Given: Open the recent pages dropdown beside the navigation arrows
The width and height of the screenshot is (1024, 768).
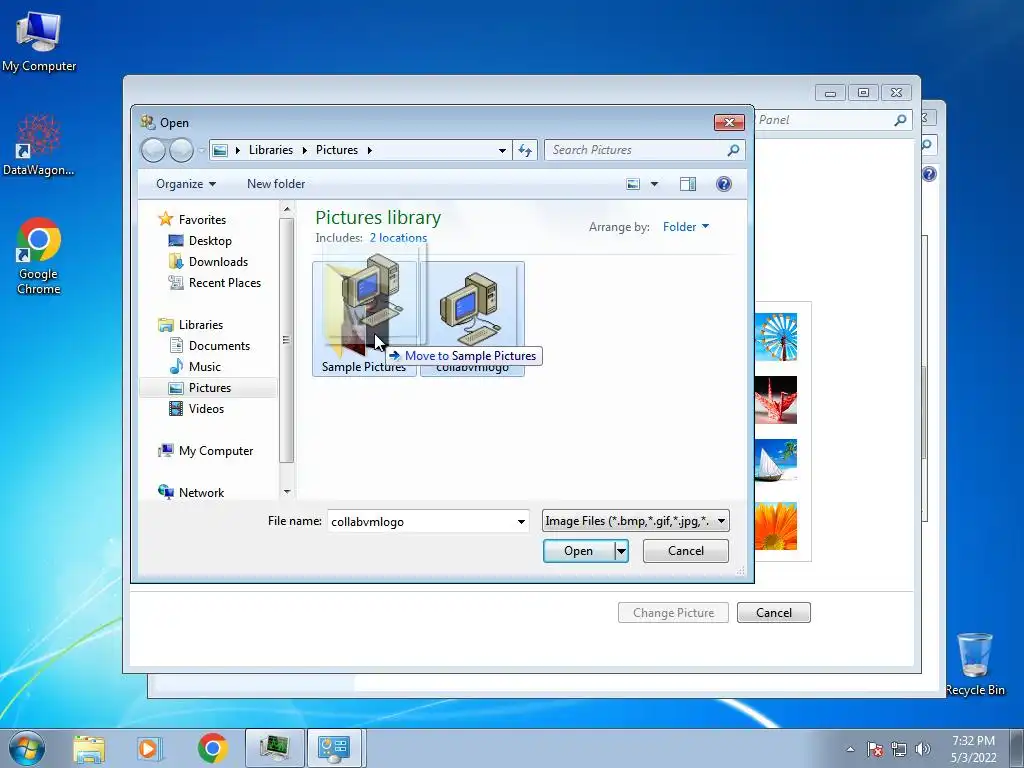Looking at the screenshot, I should tap(201, 151).
